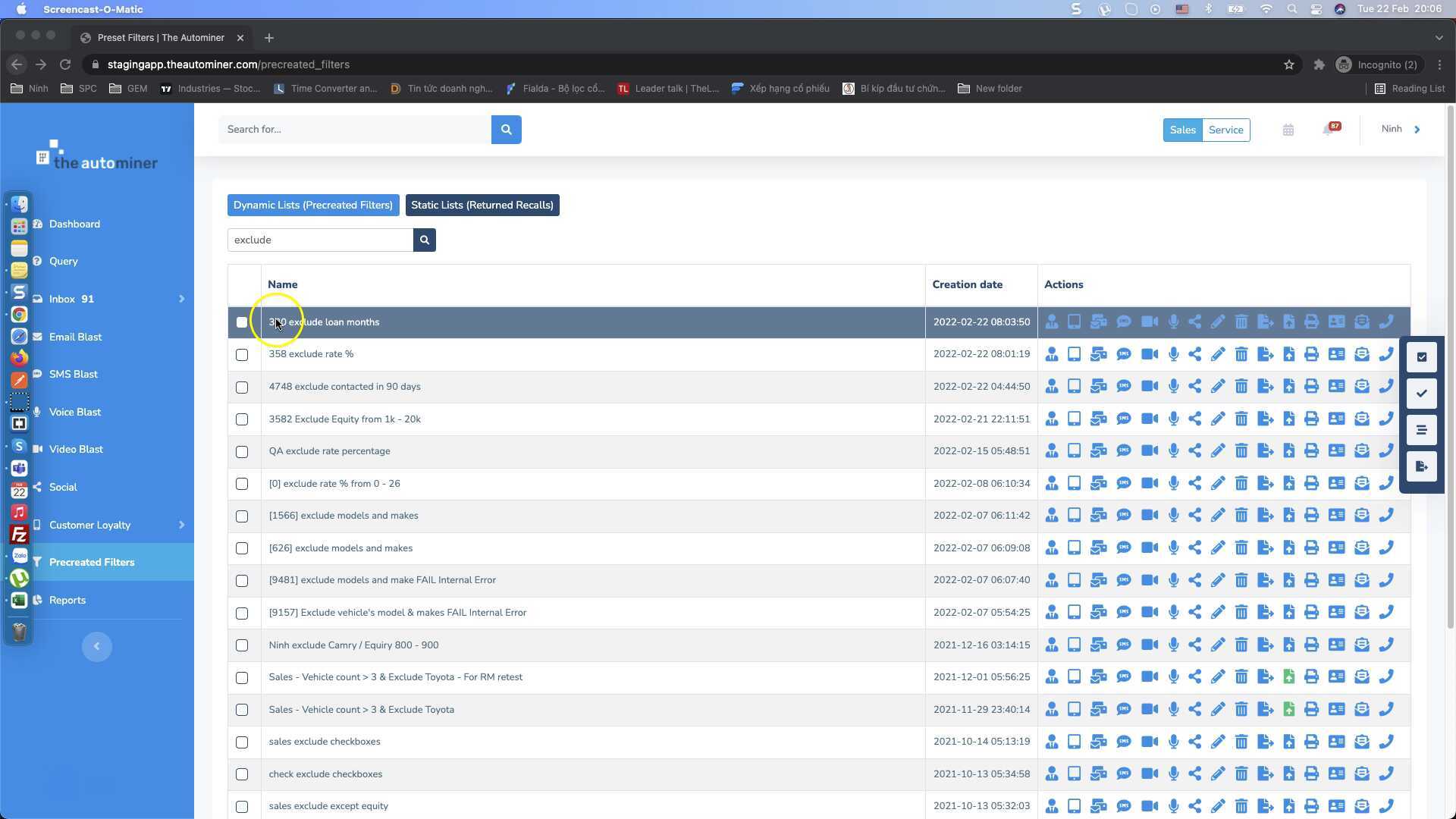Check the 'sales exclude checkboxes' row checkbox

(242, 742)
